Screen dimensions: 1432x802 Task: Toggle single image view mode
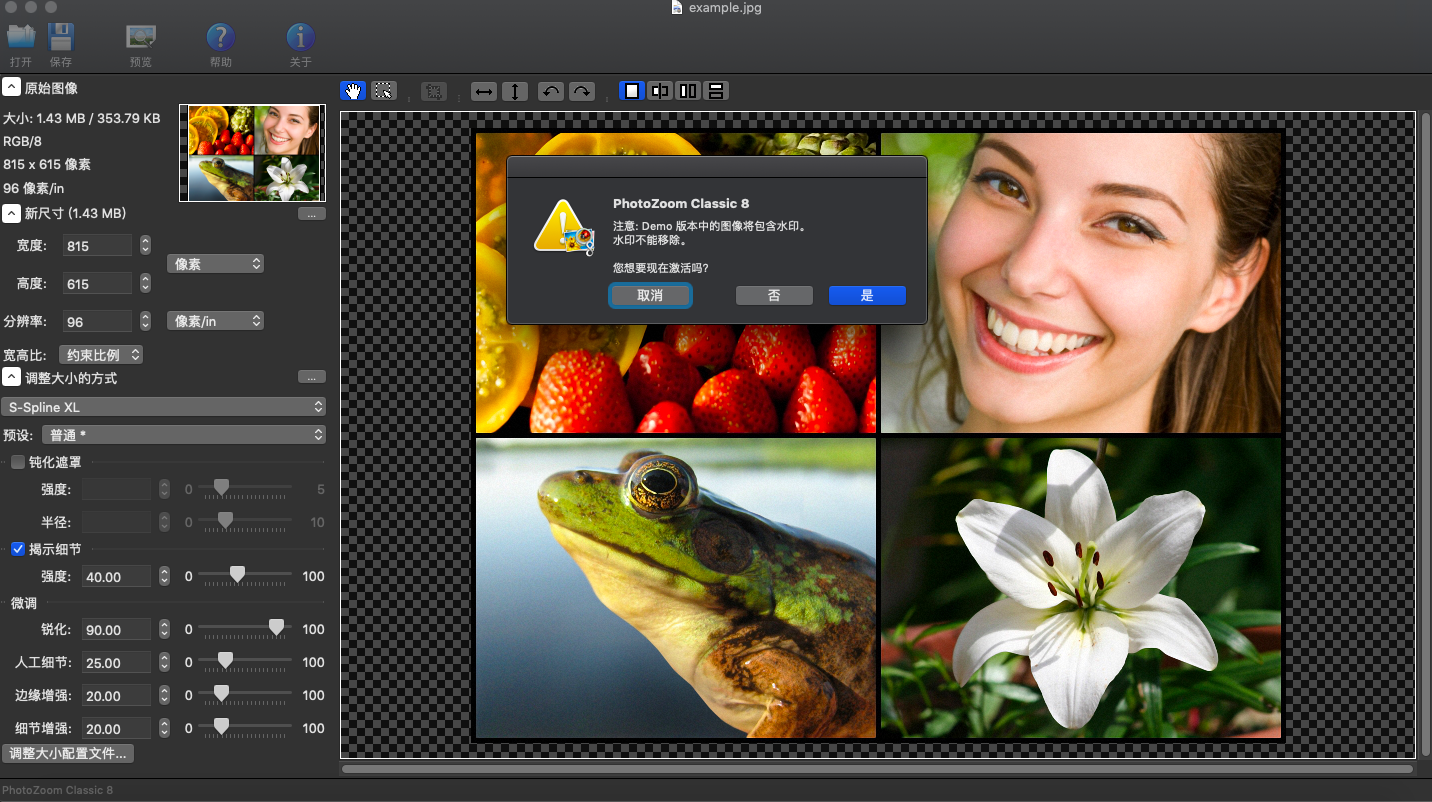tap(632, 90)
